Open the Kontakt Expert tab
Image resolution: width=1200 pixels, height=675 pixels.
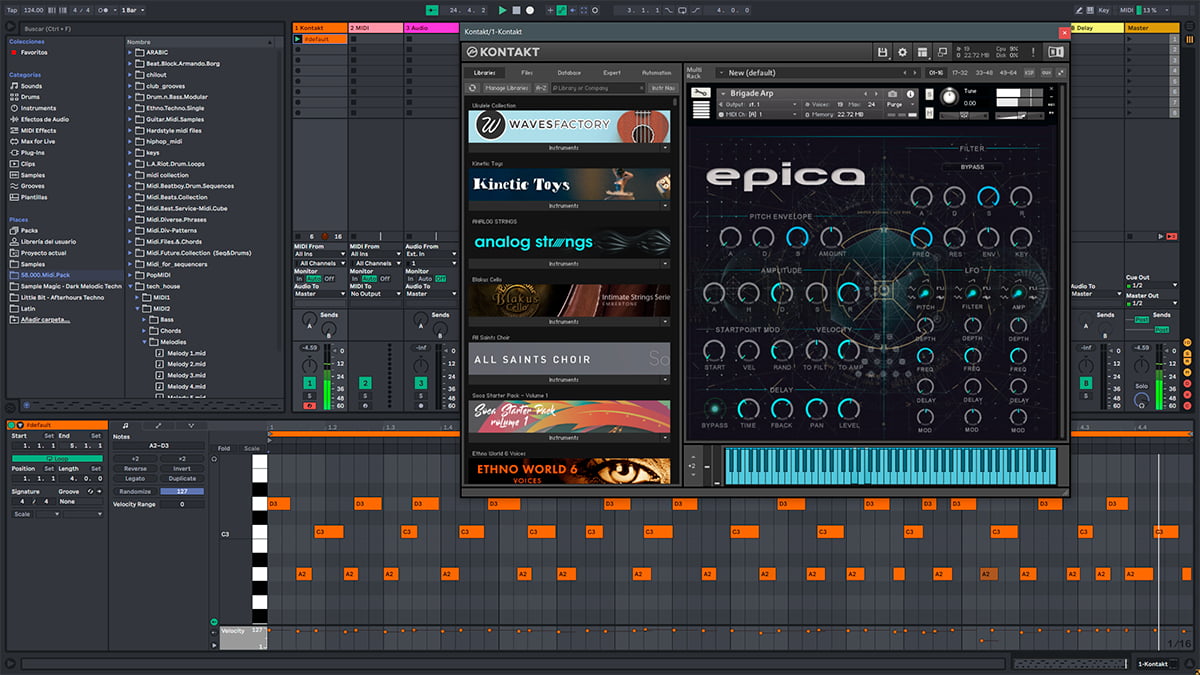click(612, 73)
